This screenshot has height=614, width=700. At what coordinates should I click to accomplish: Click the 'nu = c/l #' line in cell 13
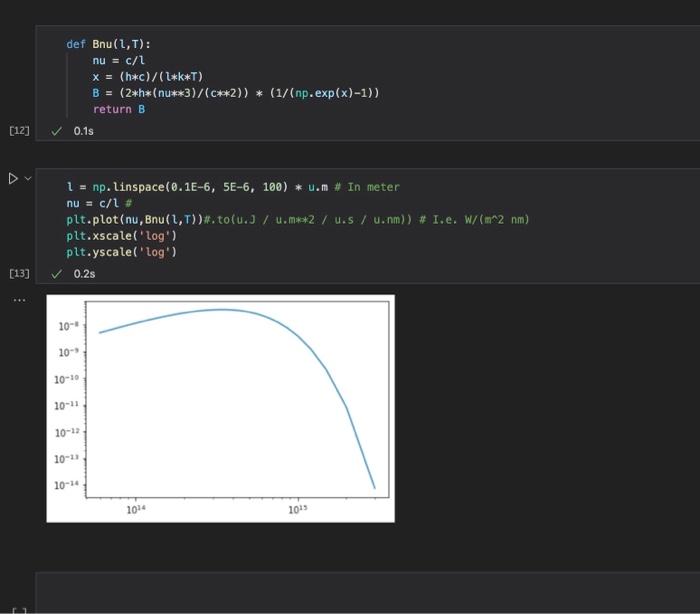99,203
